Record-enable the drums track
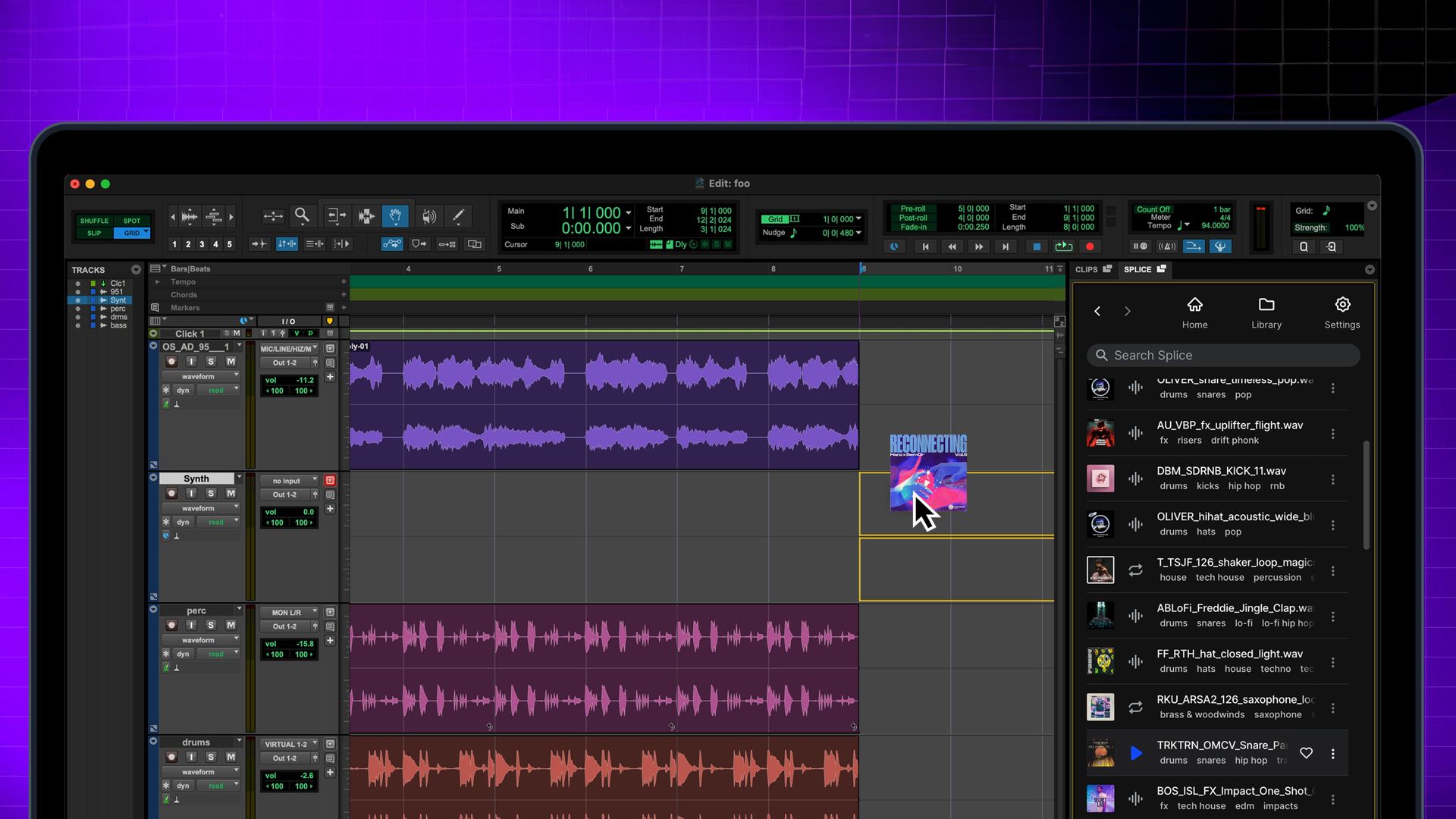 [x=171, y=756]
